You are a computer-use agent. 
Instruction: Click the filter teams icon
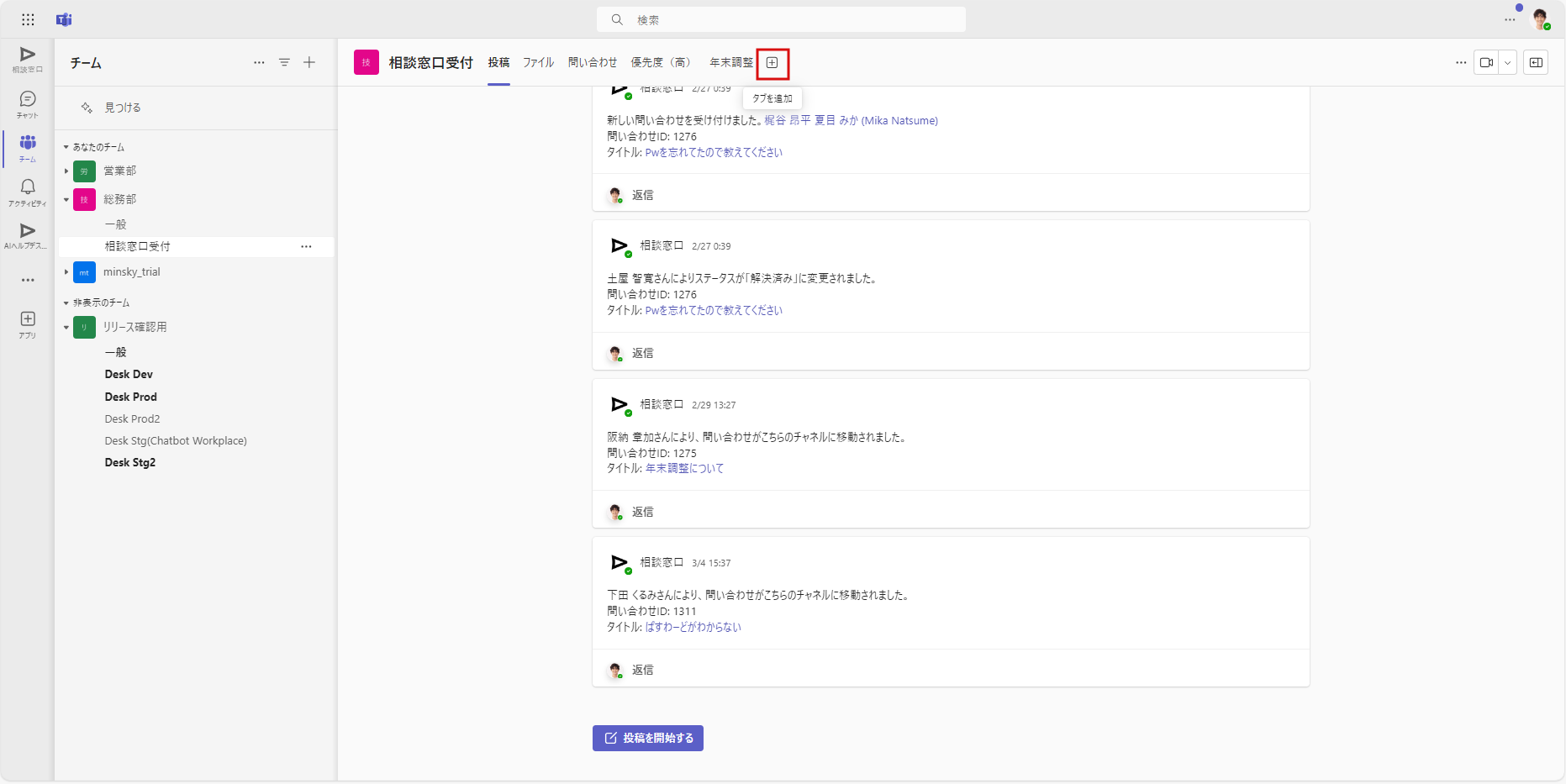(284, 62)
